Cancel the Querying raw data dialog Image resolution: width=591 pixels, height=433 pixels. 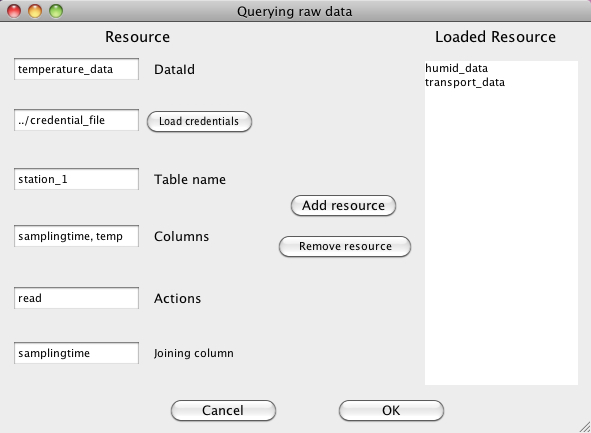223,410
